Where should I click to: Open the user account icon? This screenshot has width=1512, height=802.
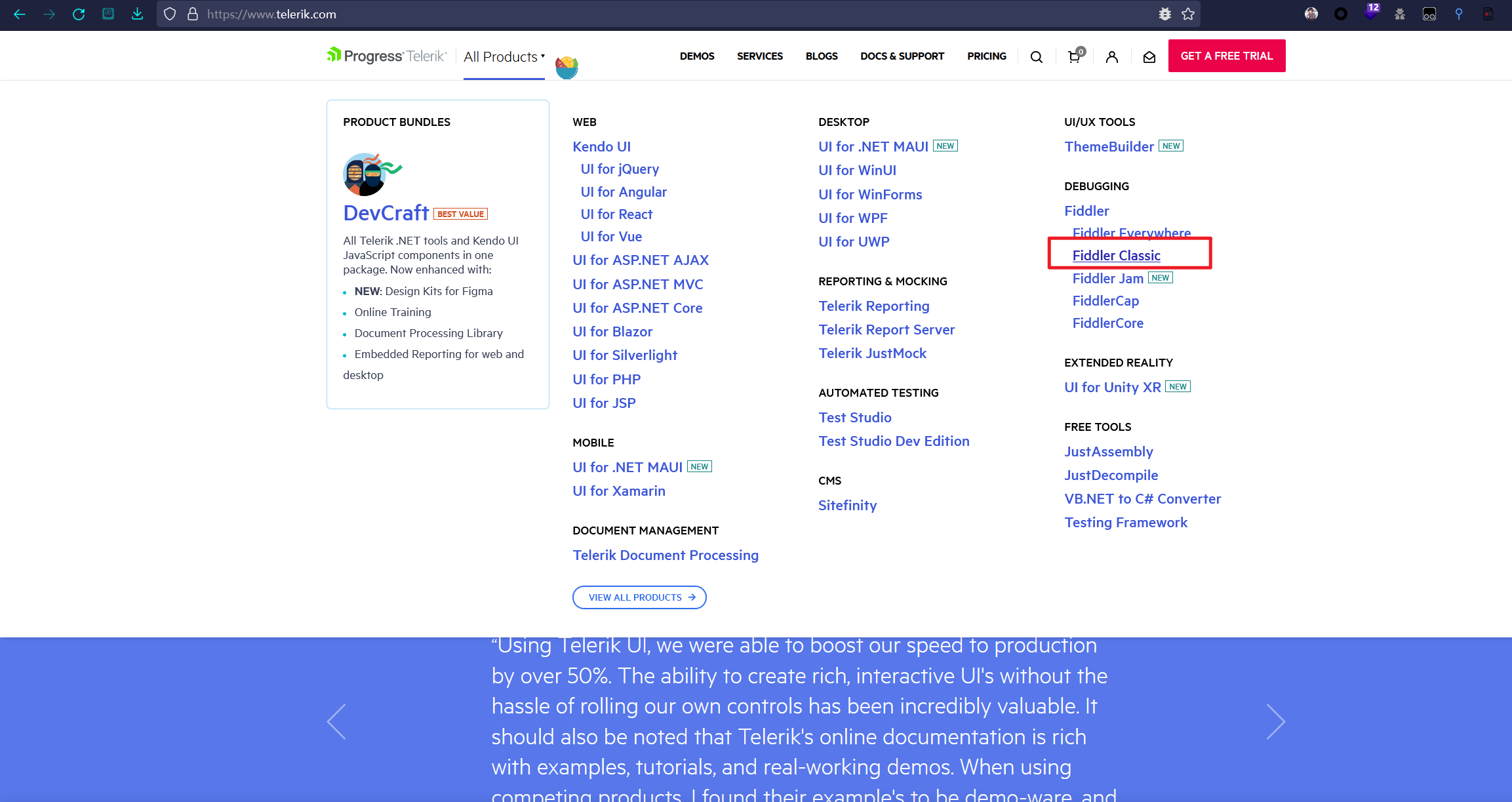pos(1112,57)
